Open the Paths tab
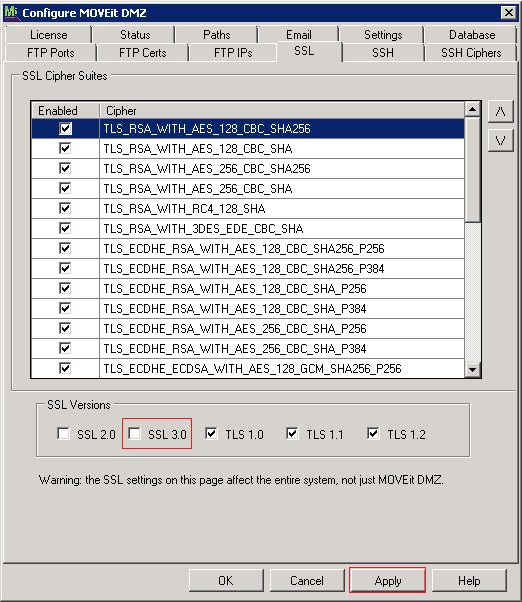Viewport: 522px width, 602px height. [x=217, y=35]
